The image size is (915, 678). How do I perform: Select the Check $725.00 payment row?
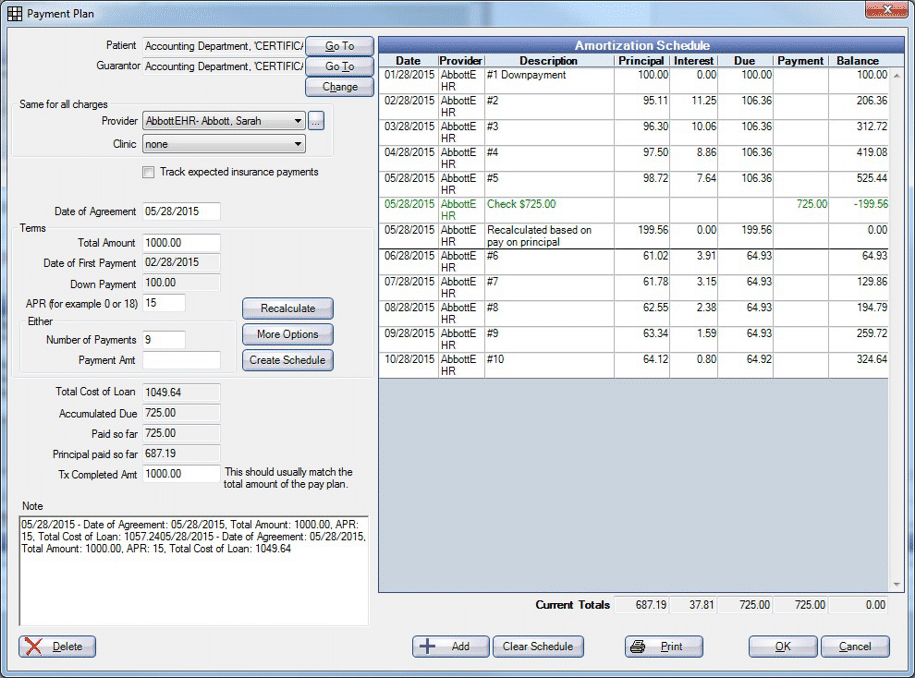click(x=548, y=204)
